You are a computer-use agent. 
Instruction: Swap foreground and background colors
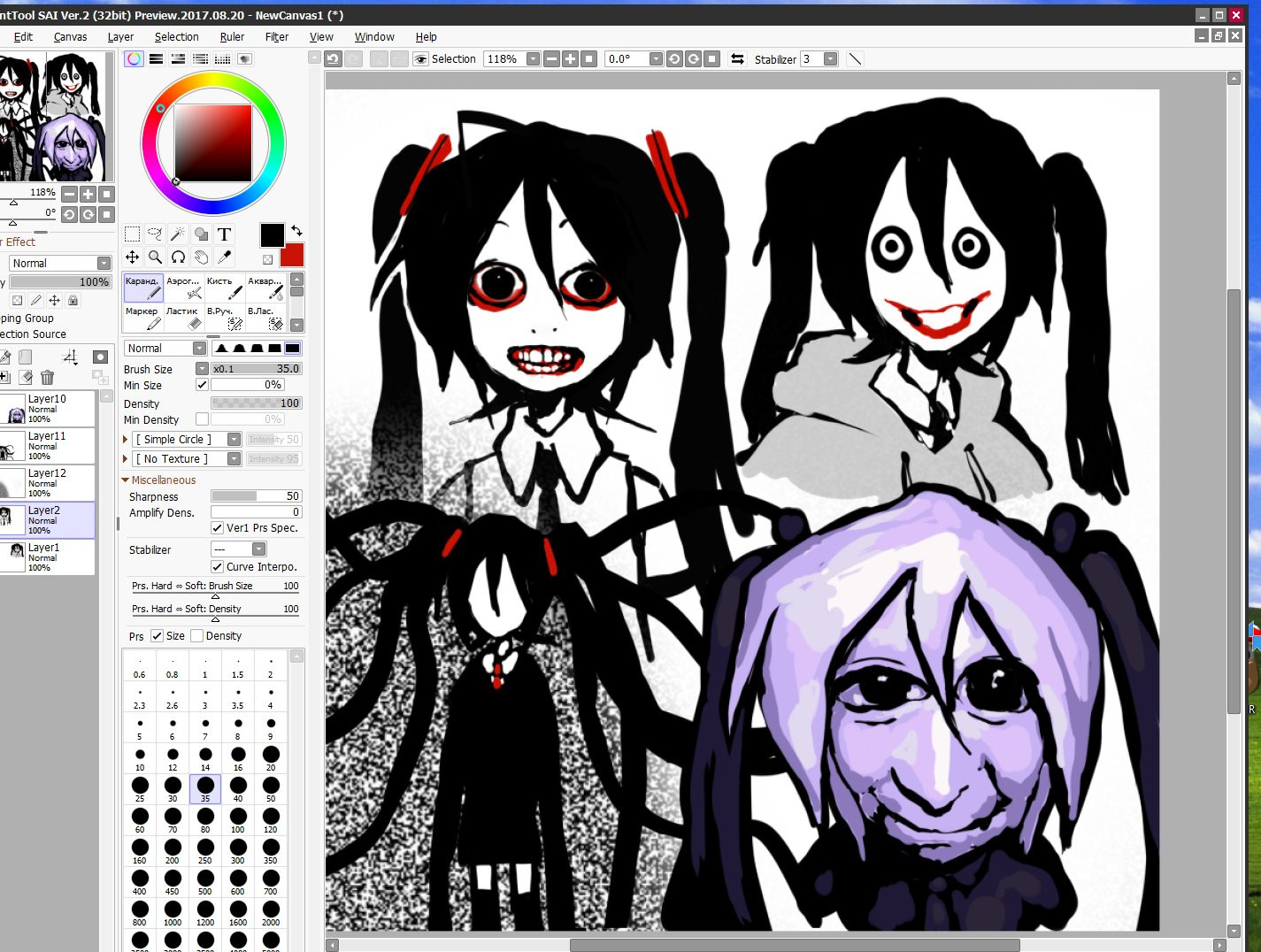coord(296,230)
